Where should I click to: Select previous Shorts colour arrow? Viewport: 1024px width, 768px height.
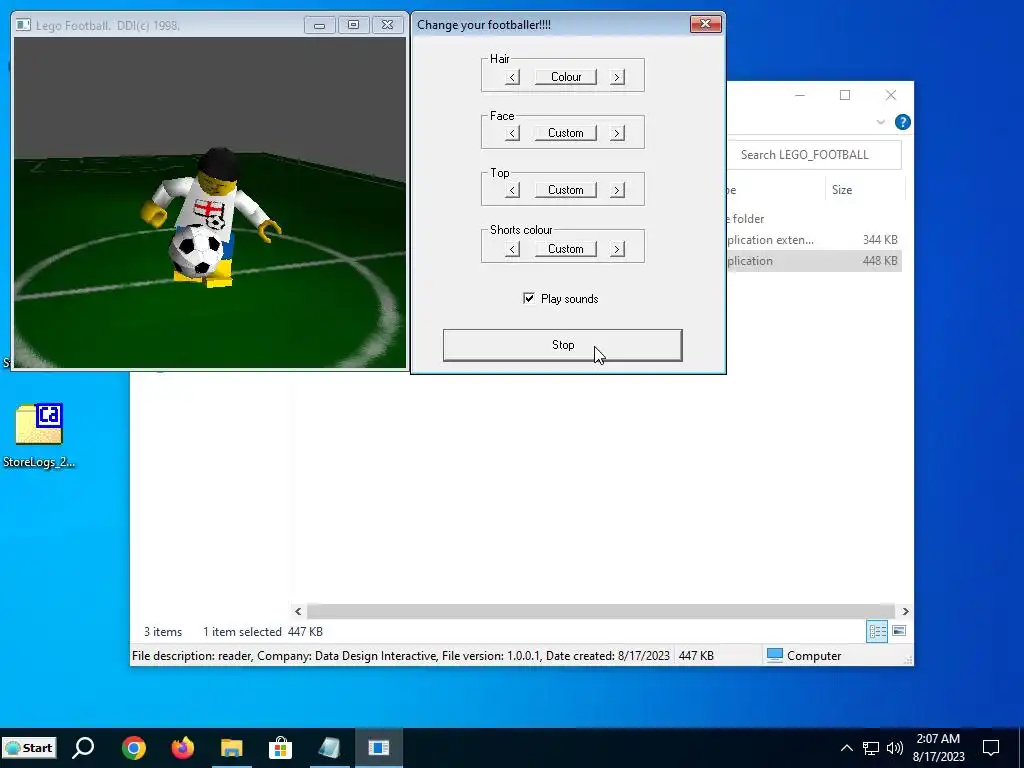(x=513, y=249)
